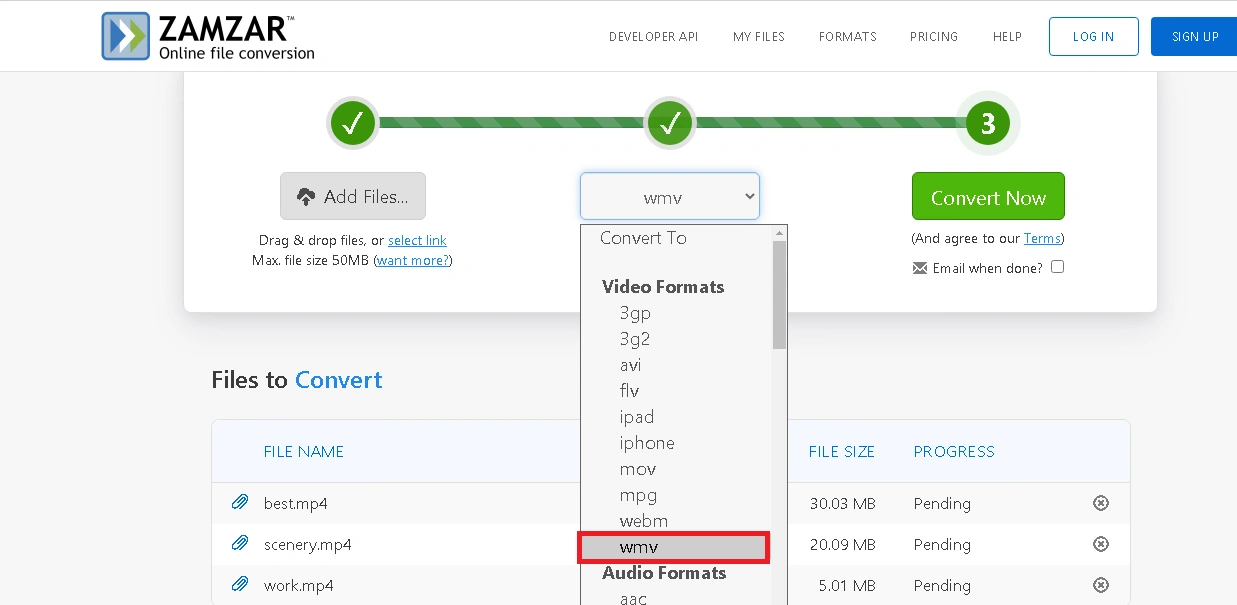Select 3g2 from the format list
Screen dimensions: 1237x605
click(x=635, y=339)
